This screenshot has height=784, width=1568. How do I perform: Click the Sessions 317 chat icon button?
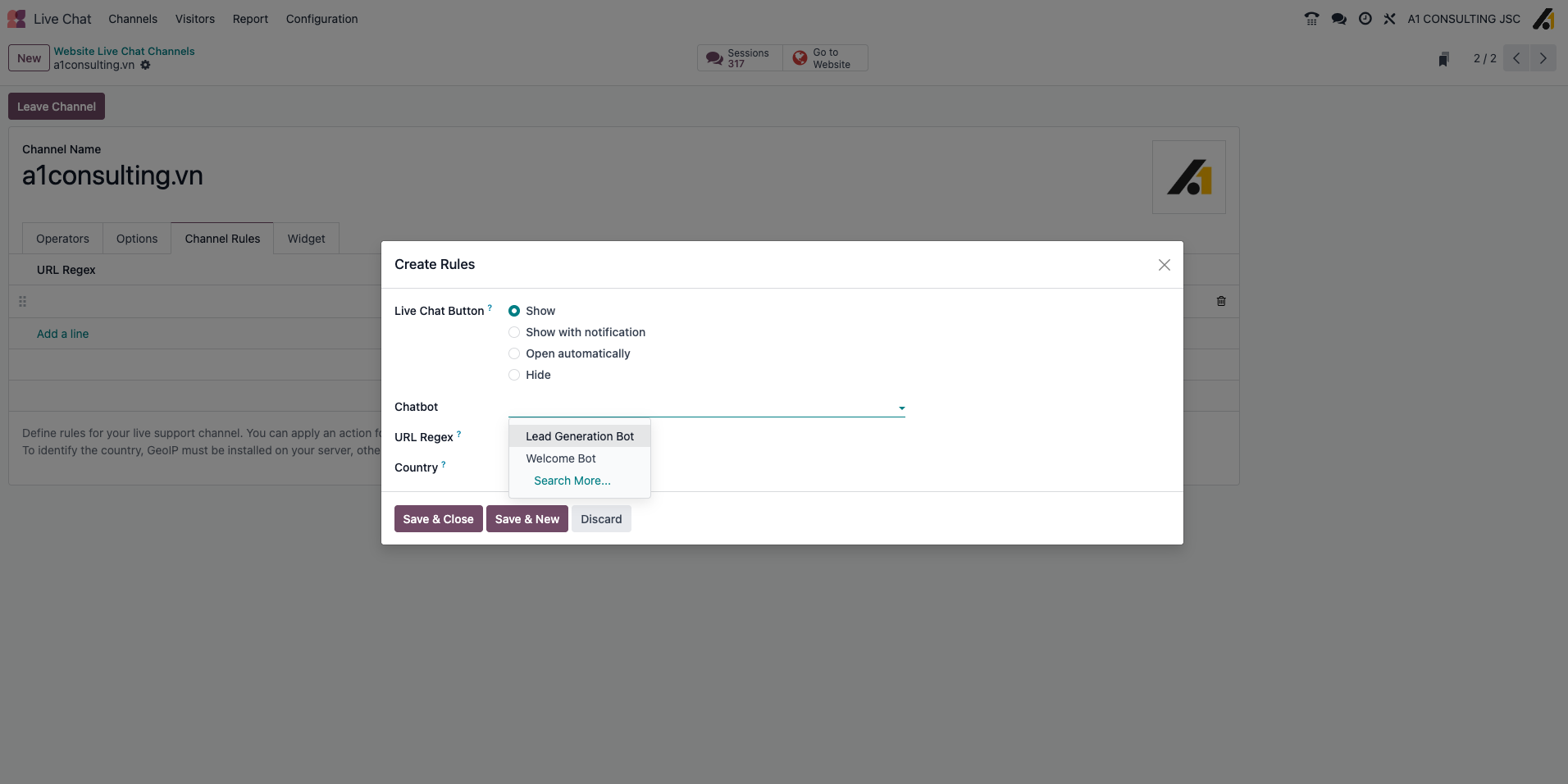713,57
